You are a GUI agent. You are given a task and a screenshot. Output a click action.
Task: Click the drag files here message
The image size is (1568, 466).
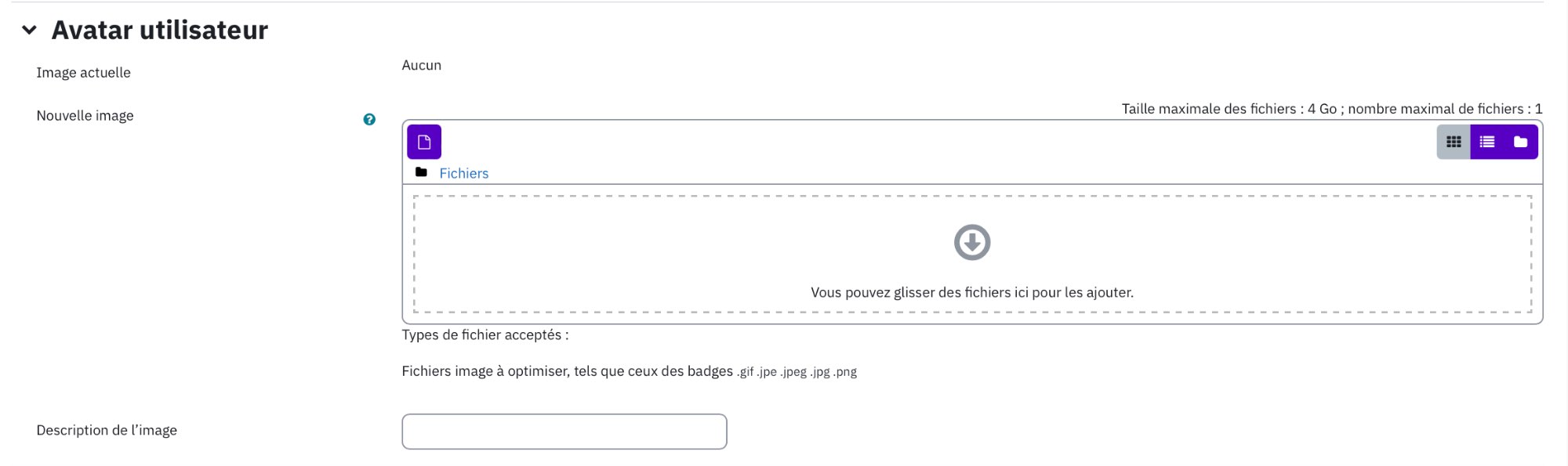point(972,293)
